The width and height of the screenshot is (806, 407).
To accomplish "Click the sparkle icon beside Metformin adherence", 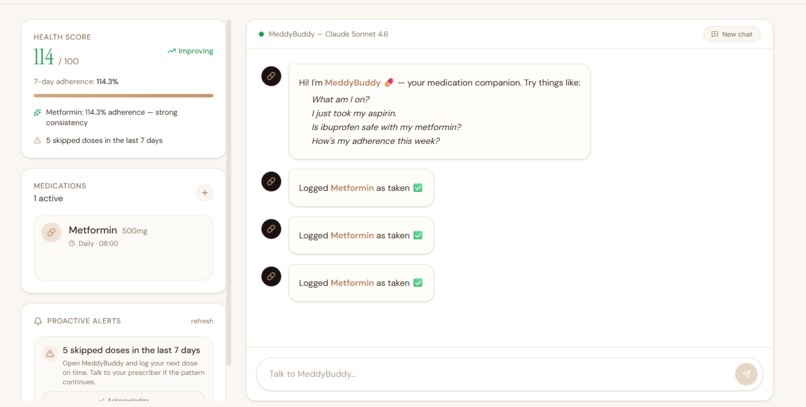I will [37, 112].
